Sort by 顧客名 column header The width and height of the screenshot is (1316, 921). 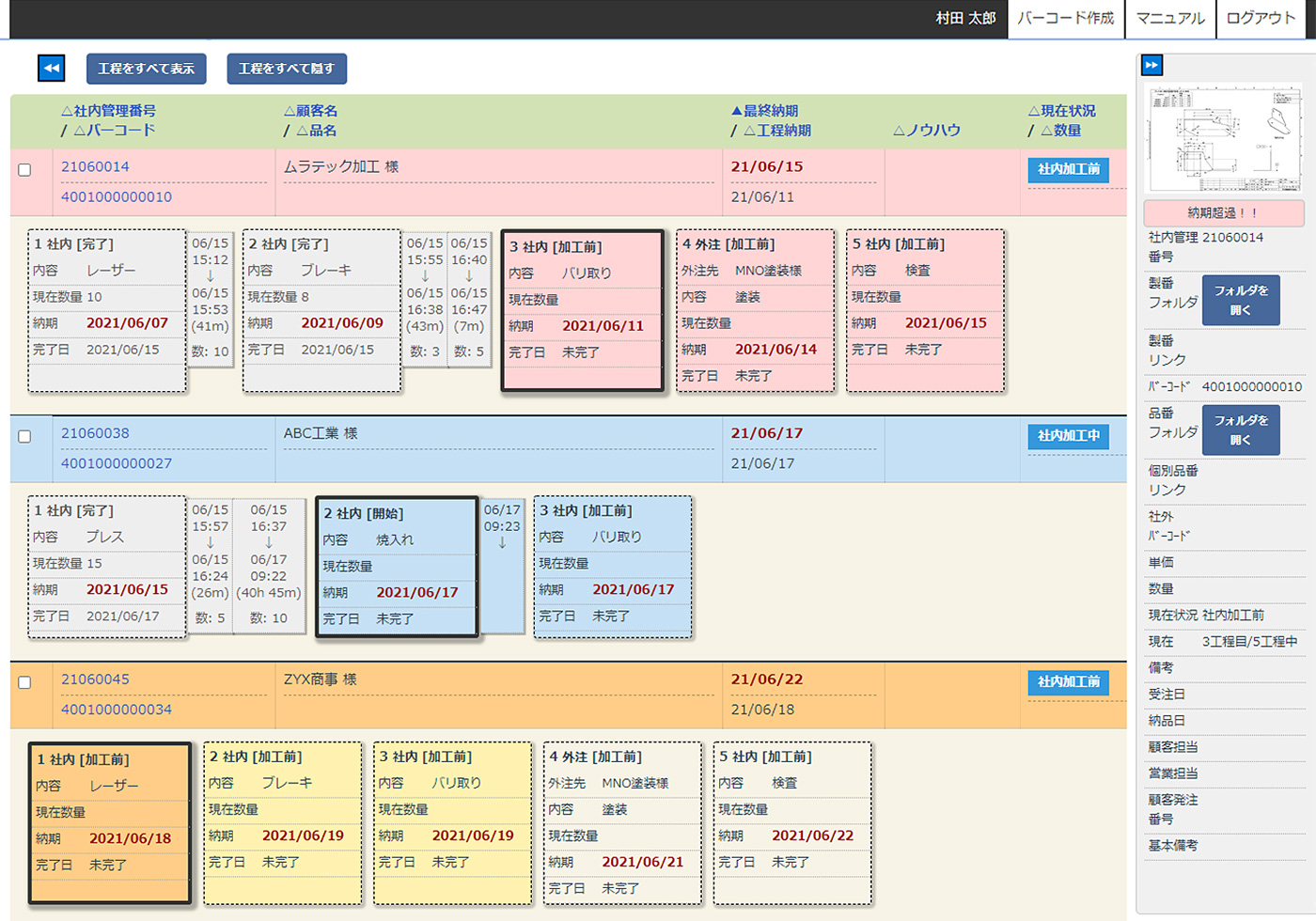coord(311,111)
